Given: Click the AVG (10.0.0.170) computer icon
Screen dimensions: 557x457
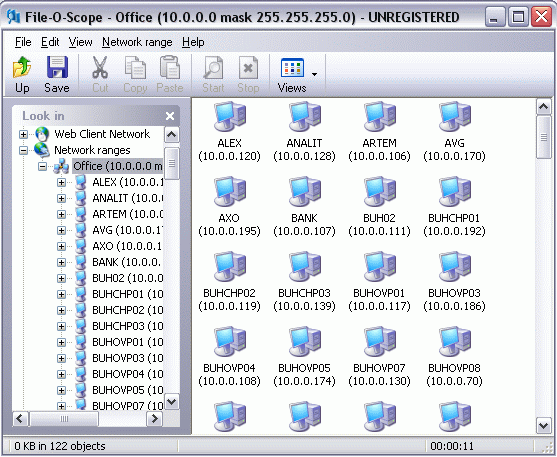Looking at the screenshot, I should pos(454,117).
